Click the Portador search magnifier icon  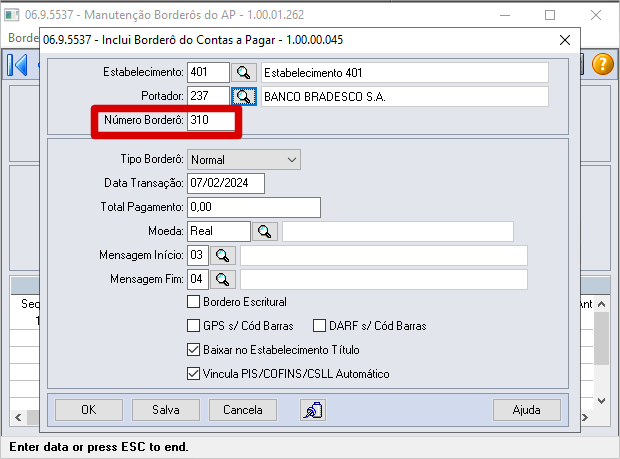(x=244, y=97)
